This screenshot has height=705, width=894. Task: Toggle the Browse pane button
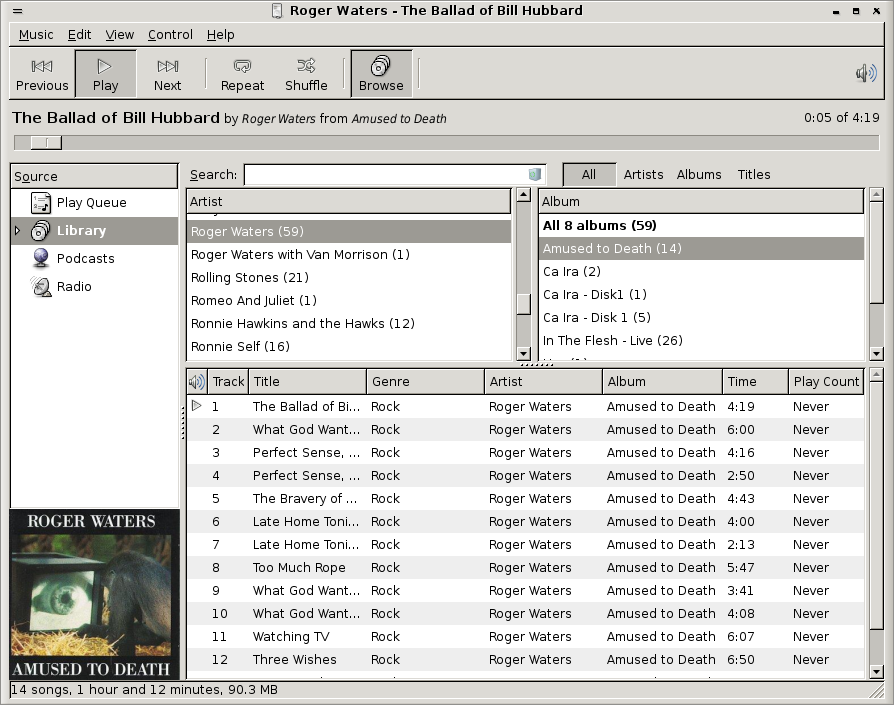click(x=381, y=75)
